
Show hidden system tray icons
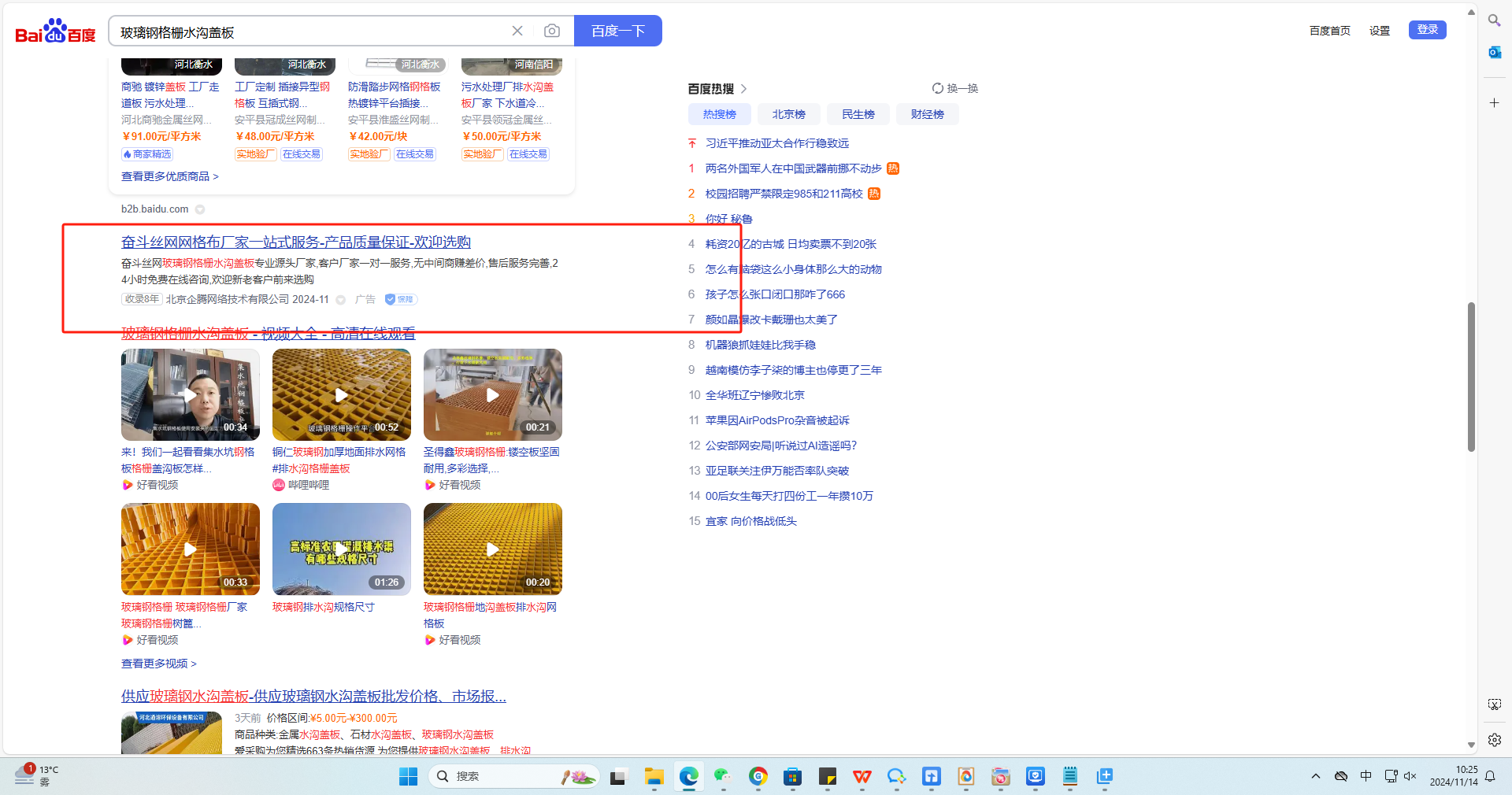pyautogui.click(x=1315, y=776)
